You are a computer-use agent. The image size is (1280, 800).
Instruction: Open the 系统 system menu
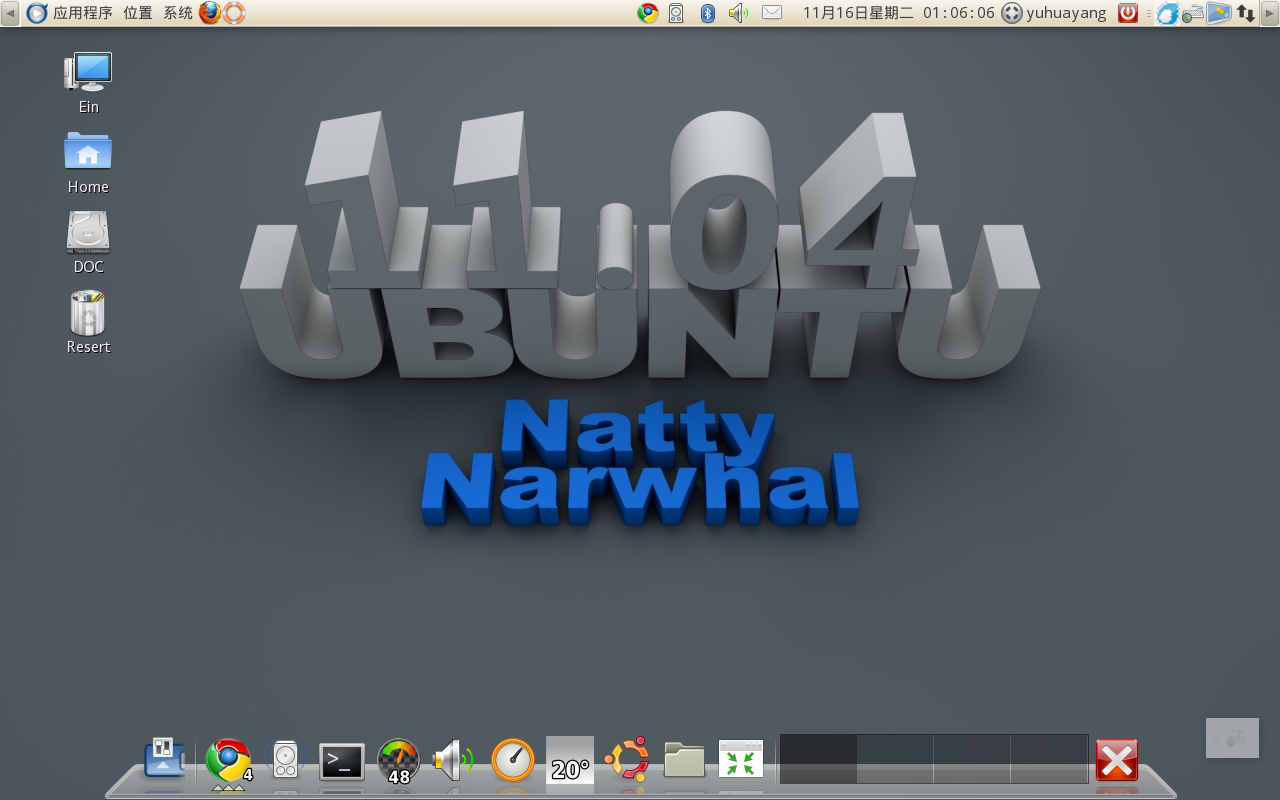point(178,13)
